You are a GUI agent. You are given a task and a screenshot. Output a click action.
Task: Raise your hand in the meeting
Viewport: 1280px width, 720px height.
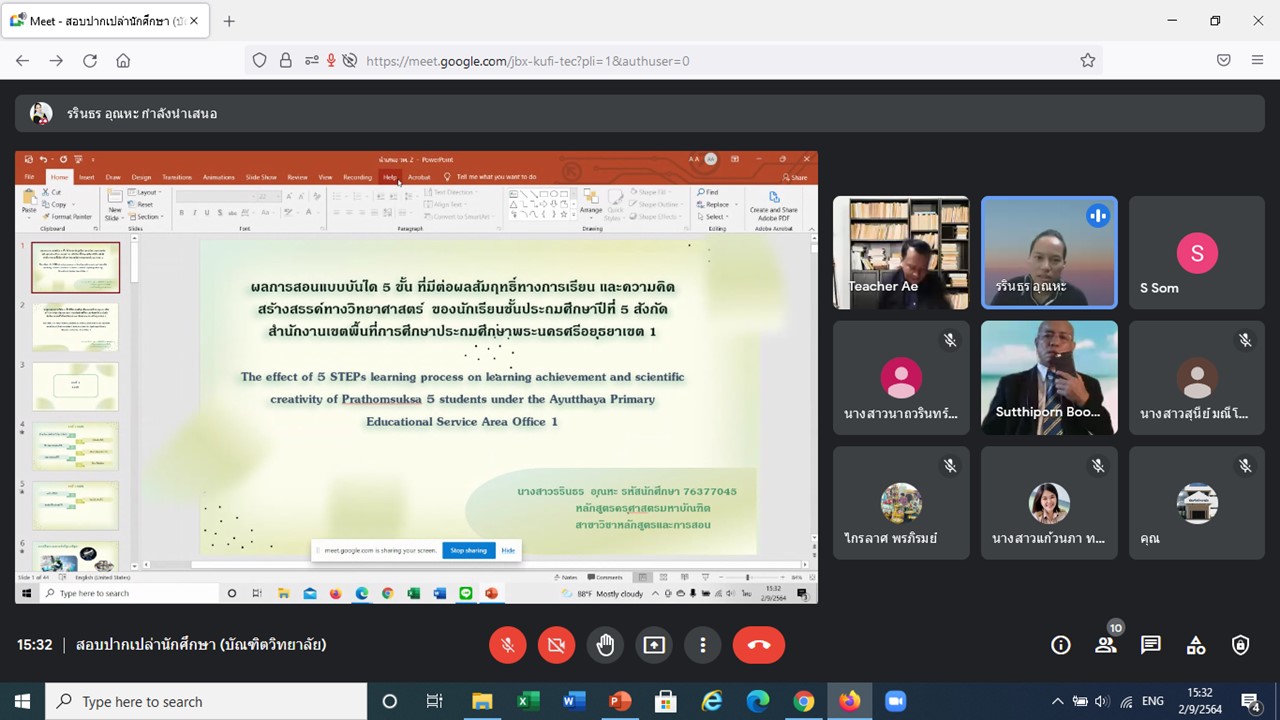tap(605, 645)
